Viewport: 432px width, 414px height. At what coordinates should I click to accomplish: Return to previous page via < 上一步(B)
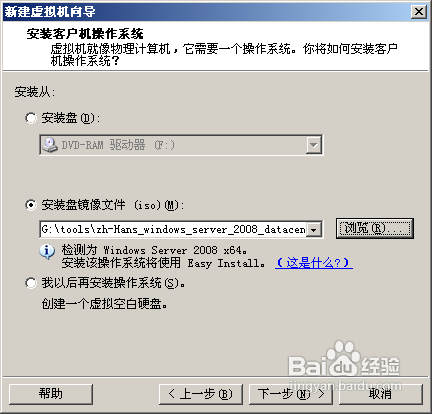[201, 394]
